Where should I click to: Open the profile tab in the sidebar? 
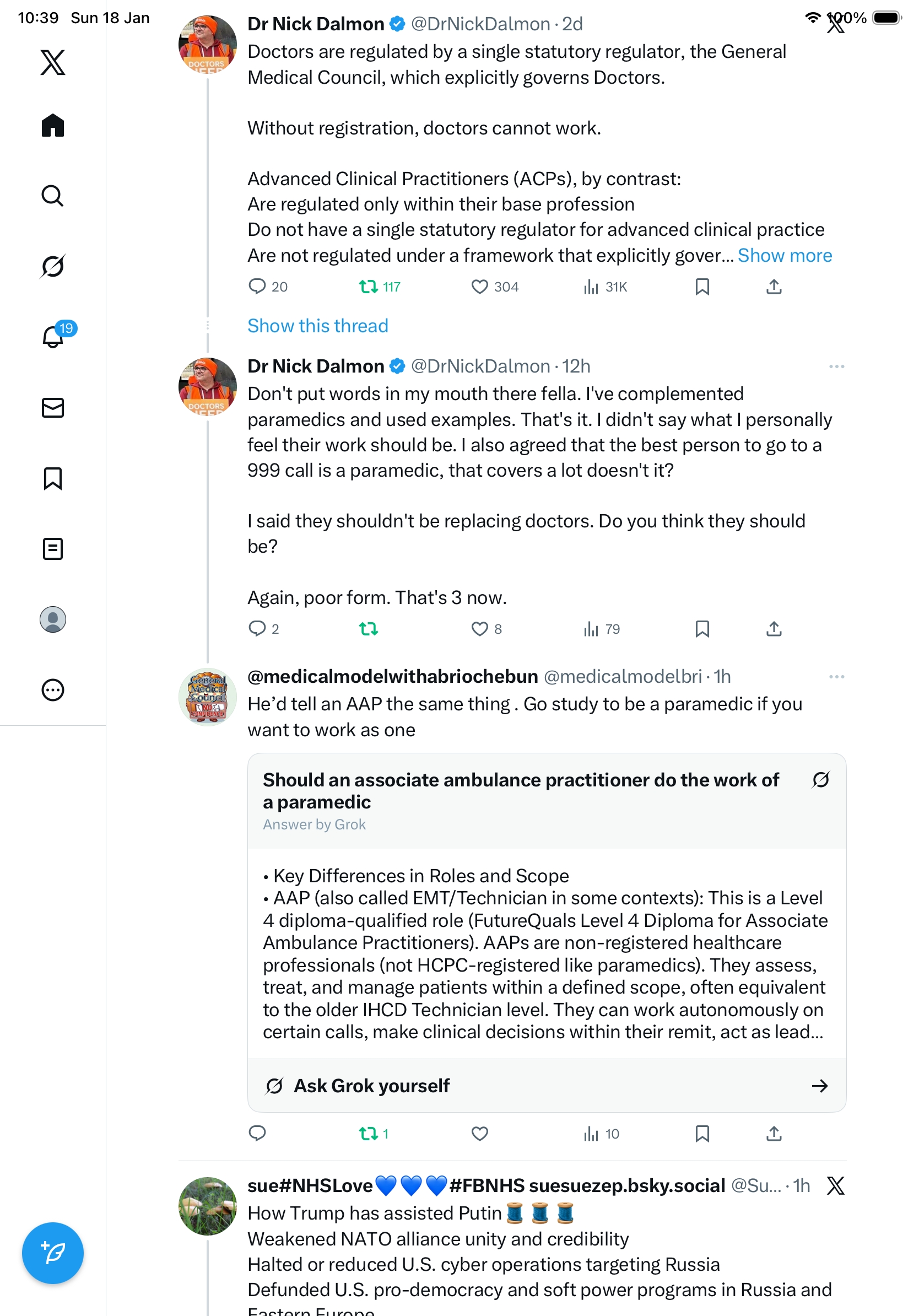(53, 619)
